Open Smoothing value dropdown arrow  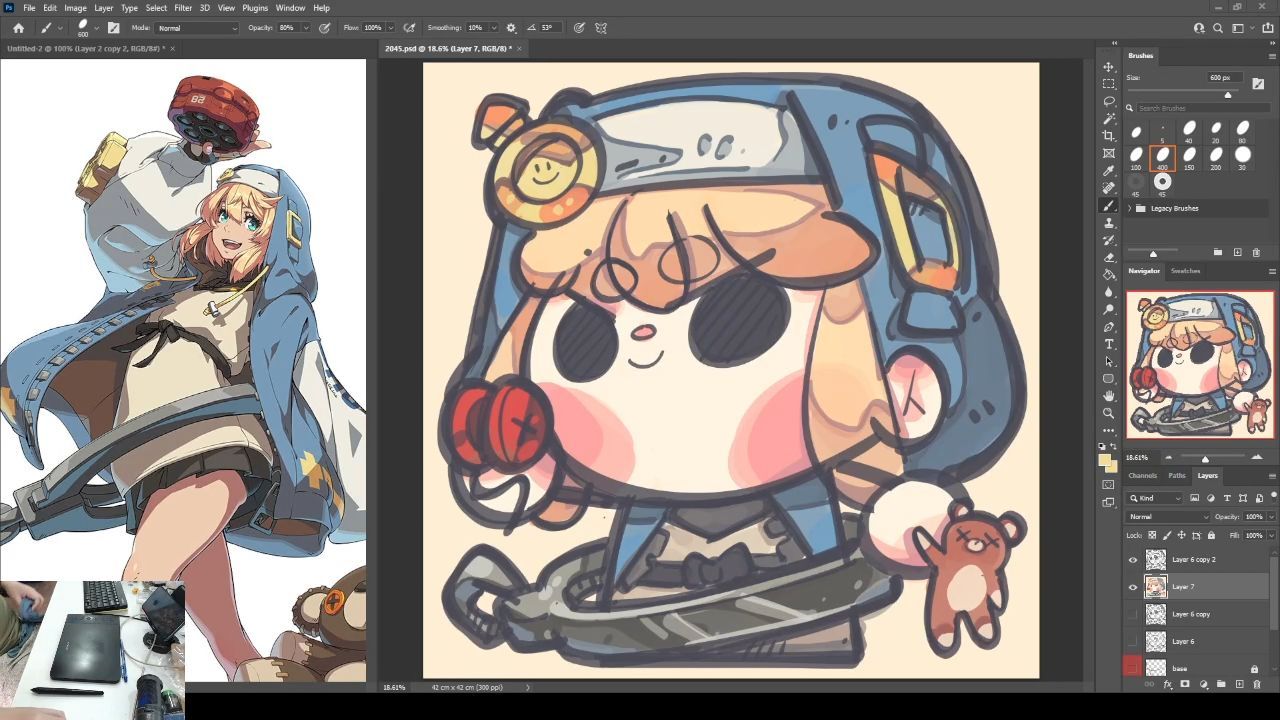(x=494, y=28)
